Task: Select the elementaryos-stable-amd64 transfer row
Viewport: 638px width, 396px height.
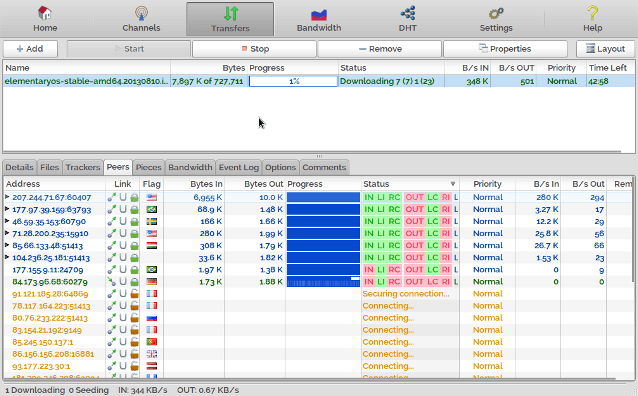Action: pyautogui.click(x=319, y=81)
